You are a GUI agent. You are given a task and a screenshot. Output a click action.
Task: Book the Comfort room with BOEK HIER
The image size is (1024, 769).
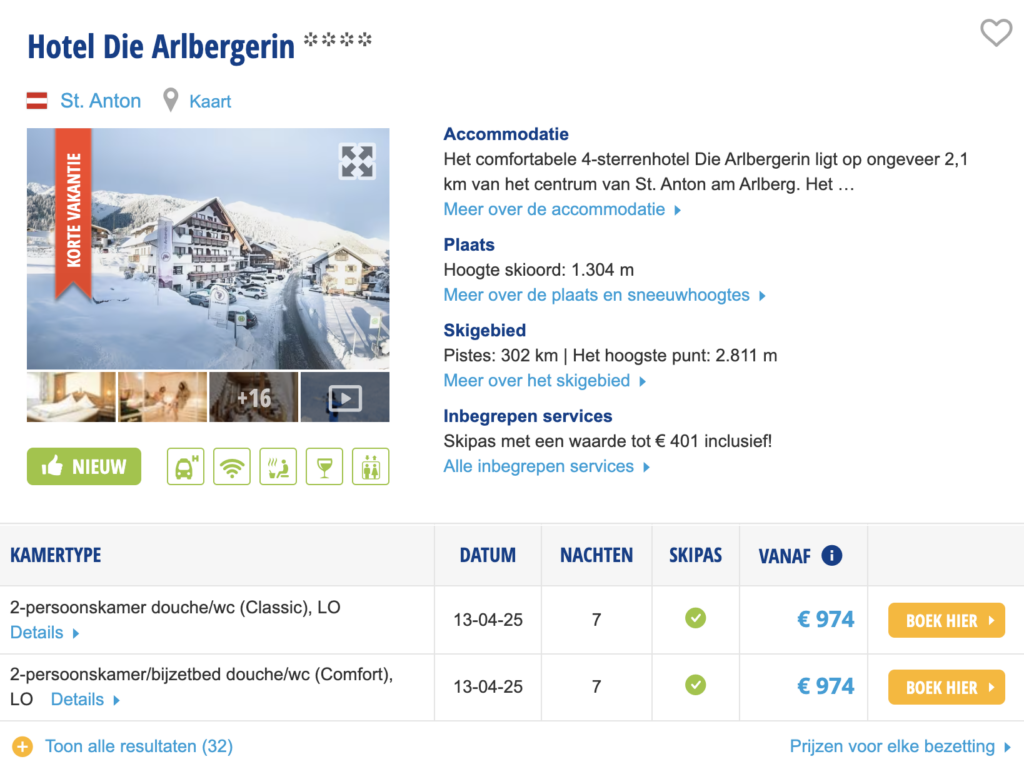[946, 687]
